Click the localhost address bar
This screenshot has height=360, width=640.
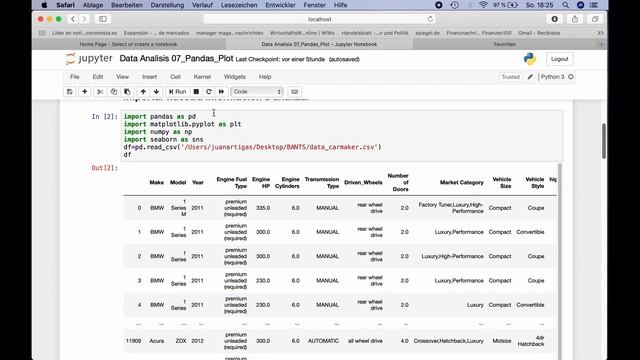(x=319, y=19)
